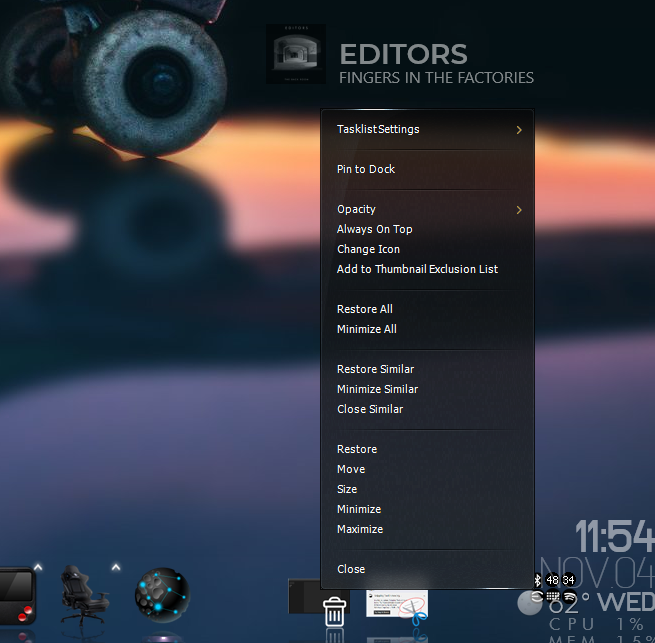Click the Bluetooth tray icon
655x643 pixels.
tap(537, 580)
